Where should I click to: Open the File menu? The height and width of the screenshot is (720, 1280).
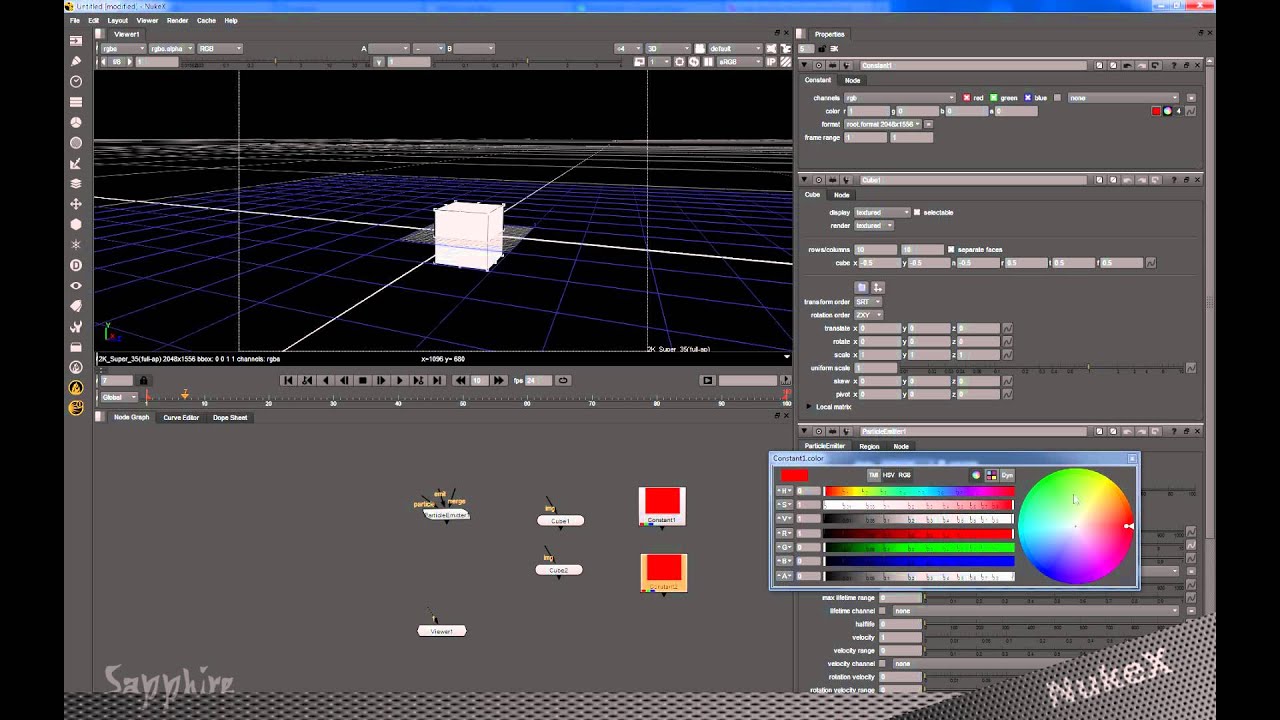[x=75, y=20]
